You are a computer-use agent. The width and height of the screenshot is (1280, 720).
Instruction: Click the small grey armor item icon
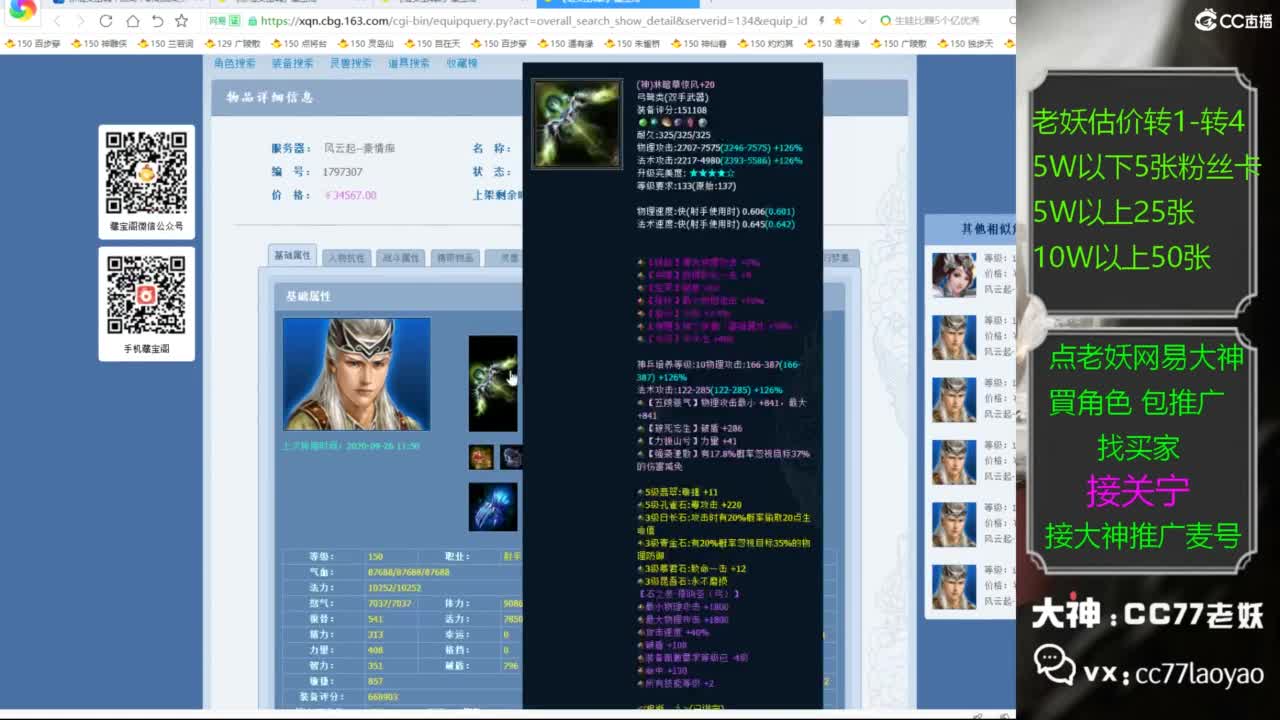coord(511,457)
